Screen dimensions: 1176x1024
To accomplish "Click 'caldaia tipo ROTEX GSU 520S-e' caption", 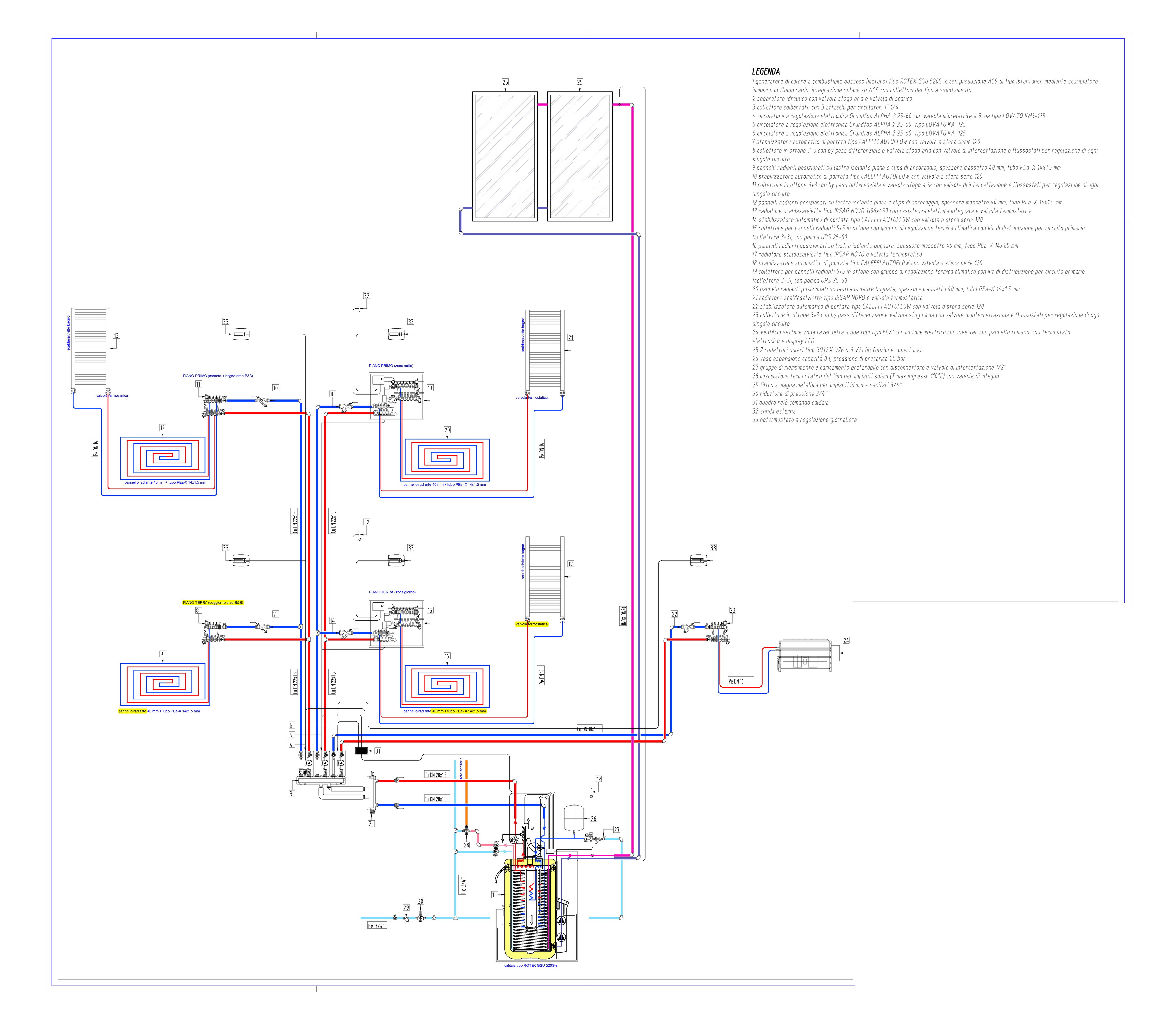I will tap(531, 965).
